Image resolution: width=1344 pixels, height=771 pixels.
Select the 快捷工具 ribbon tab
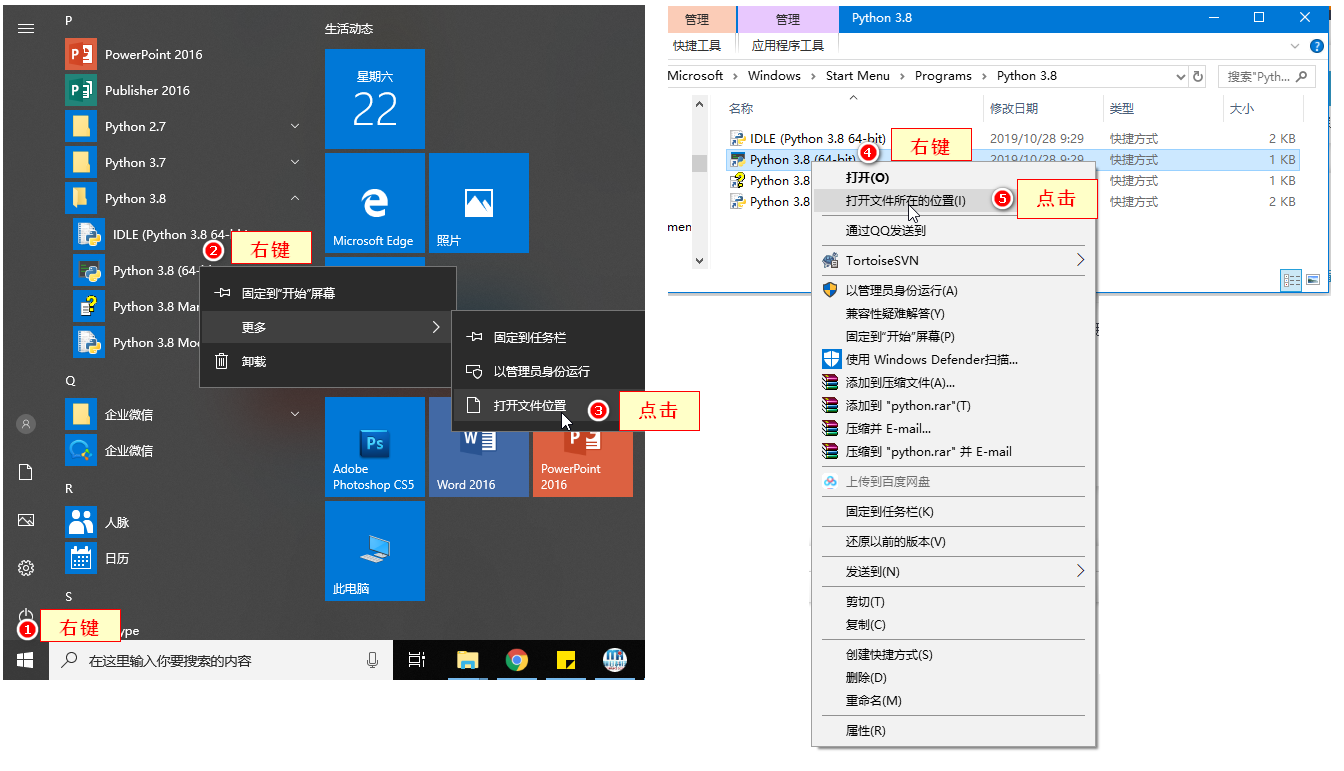[697, 45]
